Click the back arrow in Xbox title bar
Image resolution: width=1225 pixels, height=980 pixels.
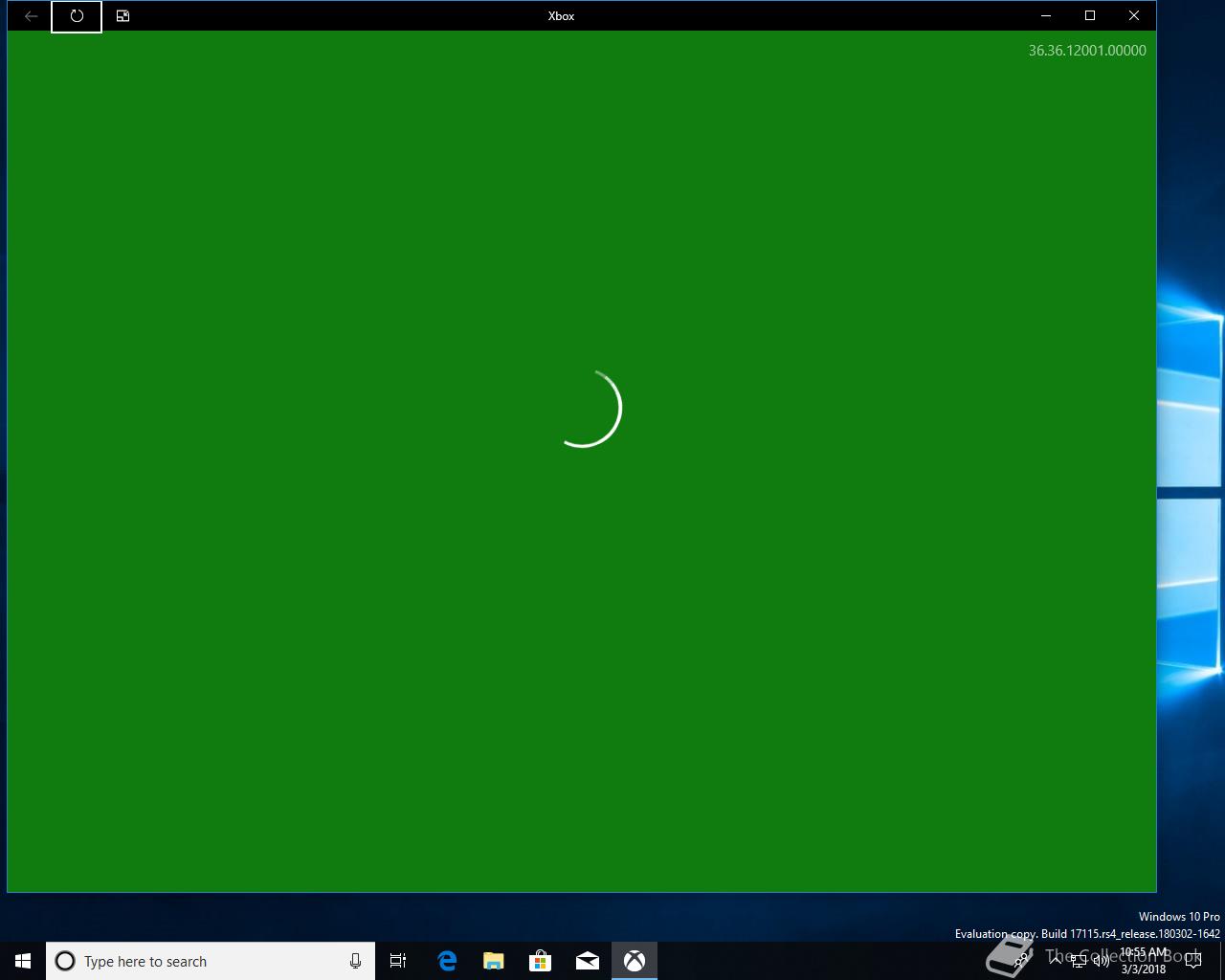tap(31, 16)
